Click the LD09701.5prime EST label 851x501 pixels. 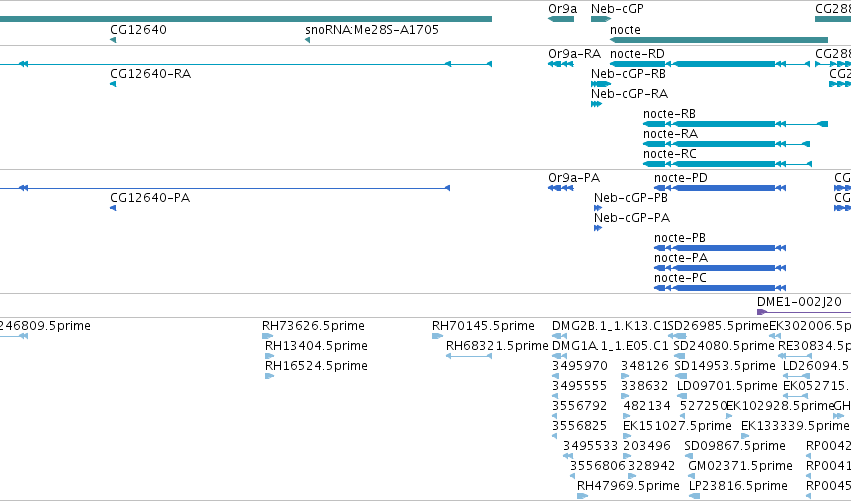coord(727,386)
